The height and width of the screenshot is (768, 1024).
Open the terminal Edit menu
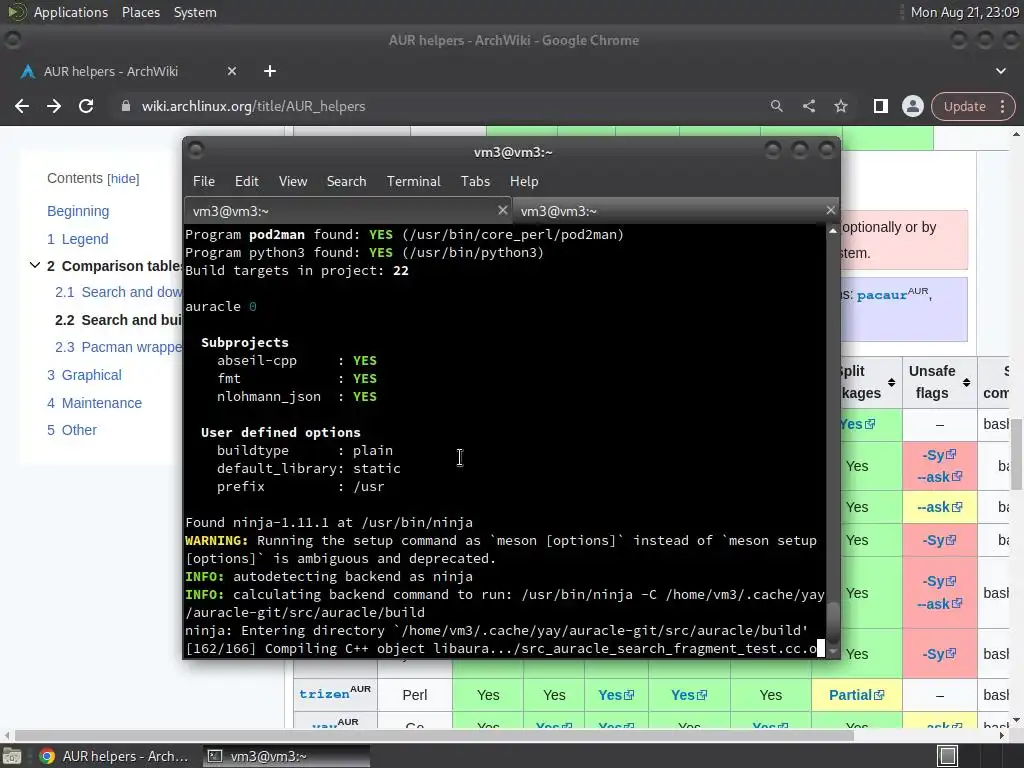click(246, 182)
